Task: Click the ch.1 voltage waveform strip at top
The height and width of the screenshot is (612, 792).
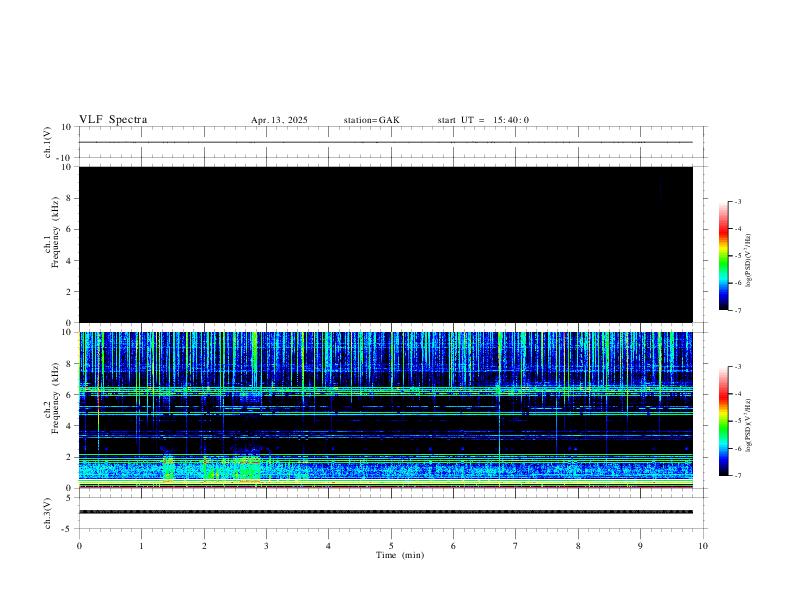Action: coord(386,142)
